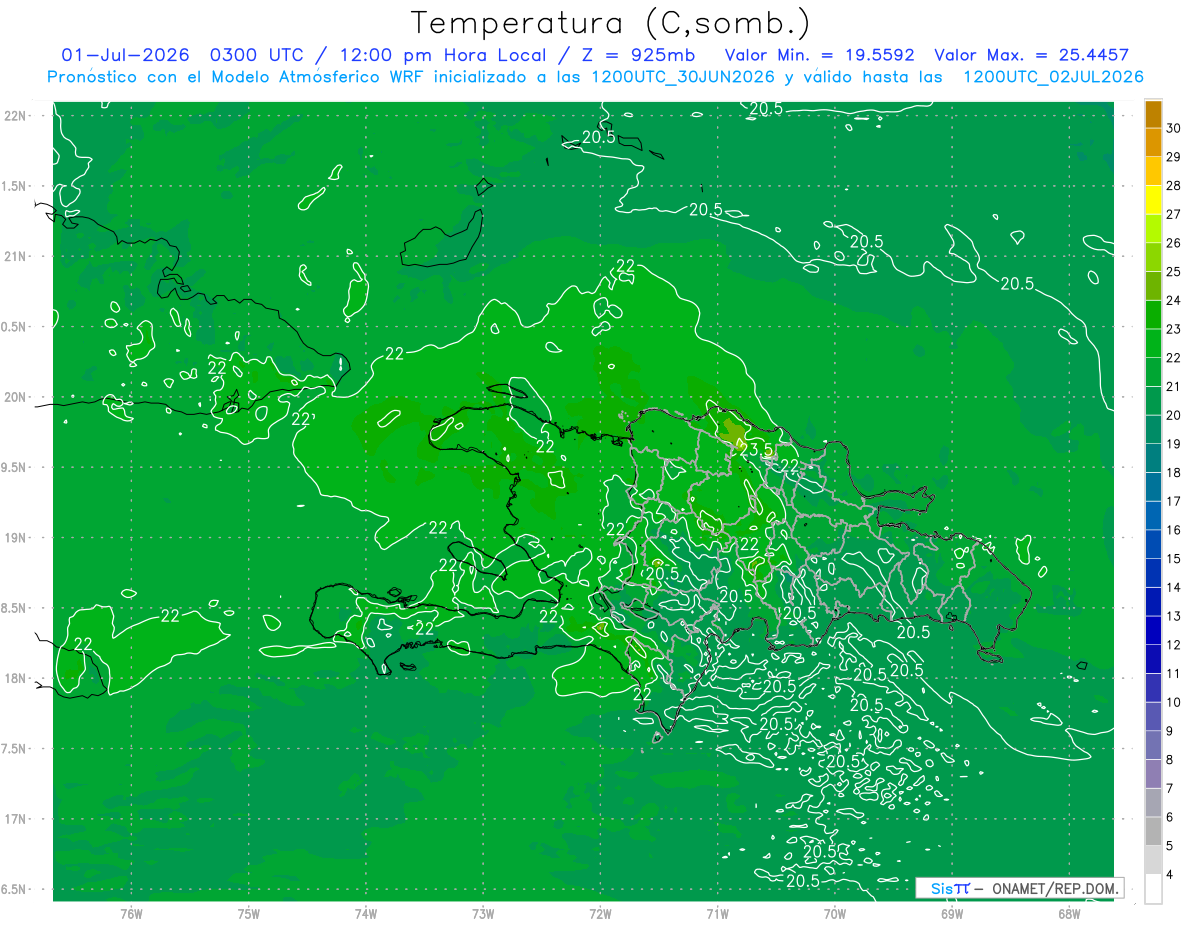Click the '75W' longitude axis label
1200x927 pixels.
click(x=249, y=913)
